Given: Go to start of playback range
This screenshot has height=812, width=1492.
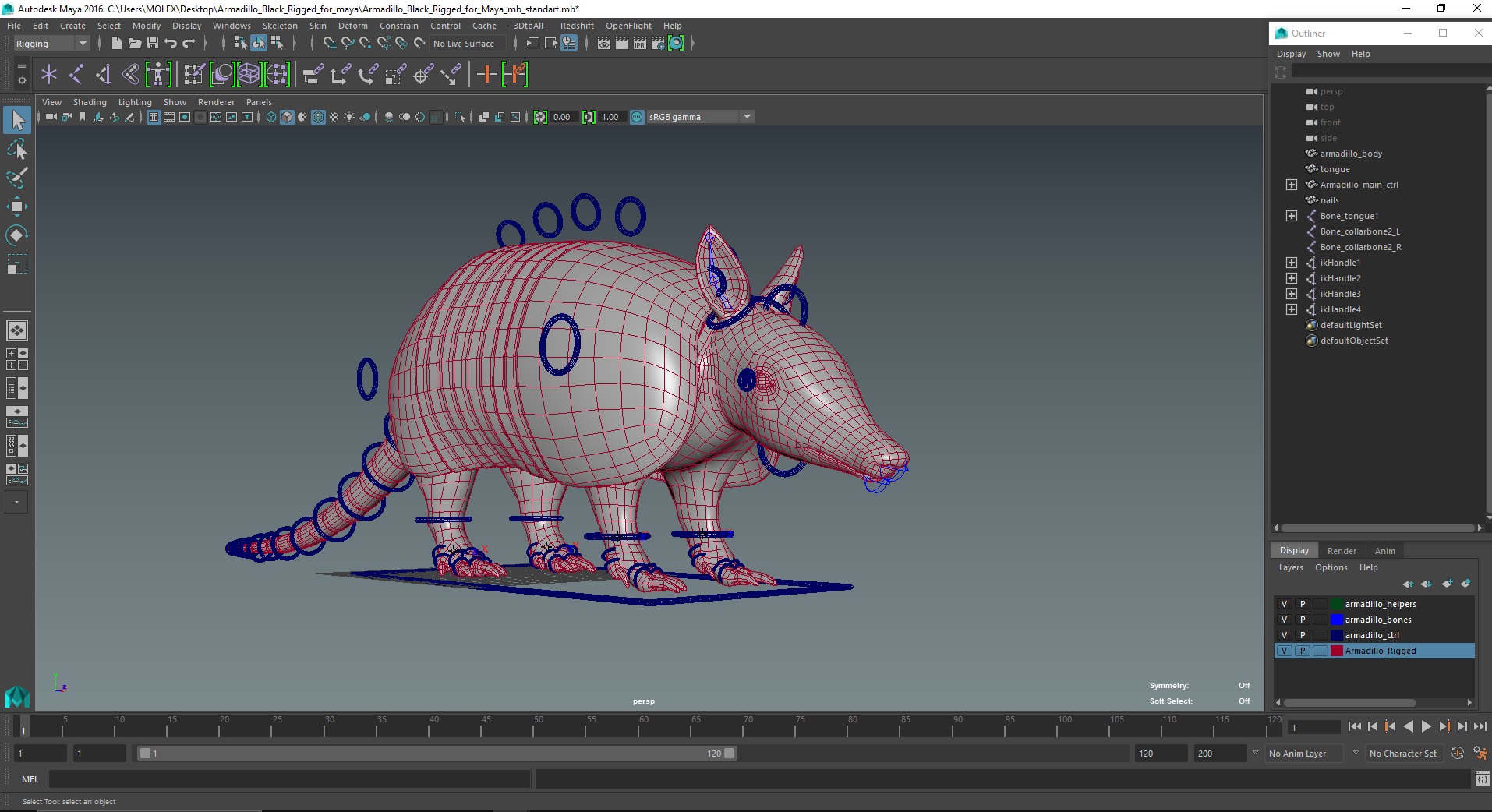Looking at the screenshot, I should coord(1355,726).
